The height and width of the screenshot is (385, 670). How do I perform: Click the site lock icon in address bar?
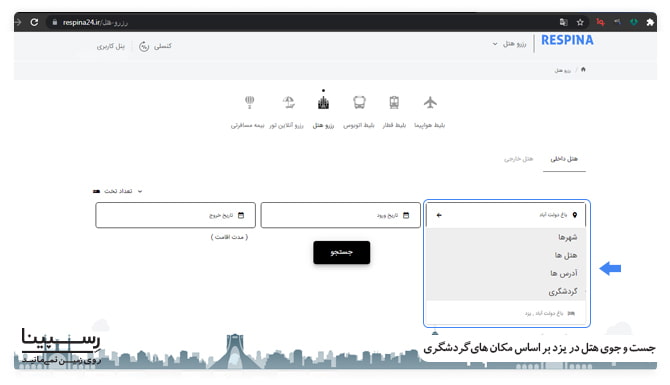pyautogui.click(x=54, y=22)
